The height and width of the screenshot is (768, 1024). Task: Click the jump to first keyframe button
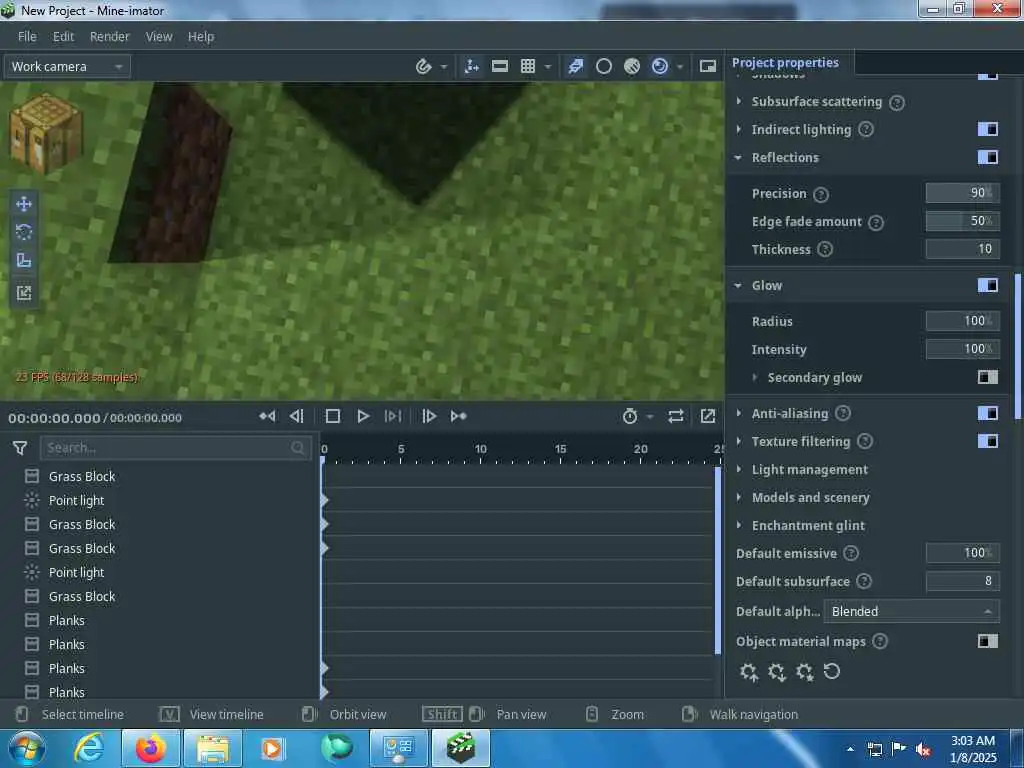click(267, 416)
